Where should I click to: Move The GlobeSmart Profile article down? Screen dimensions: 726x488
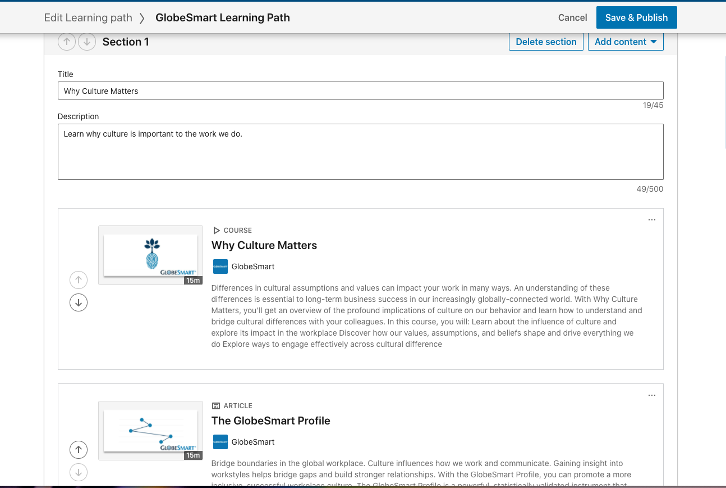click(x=79, y=472)
